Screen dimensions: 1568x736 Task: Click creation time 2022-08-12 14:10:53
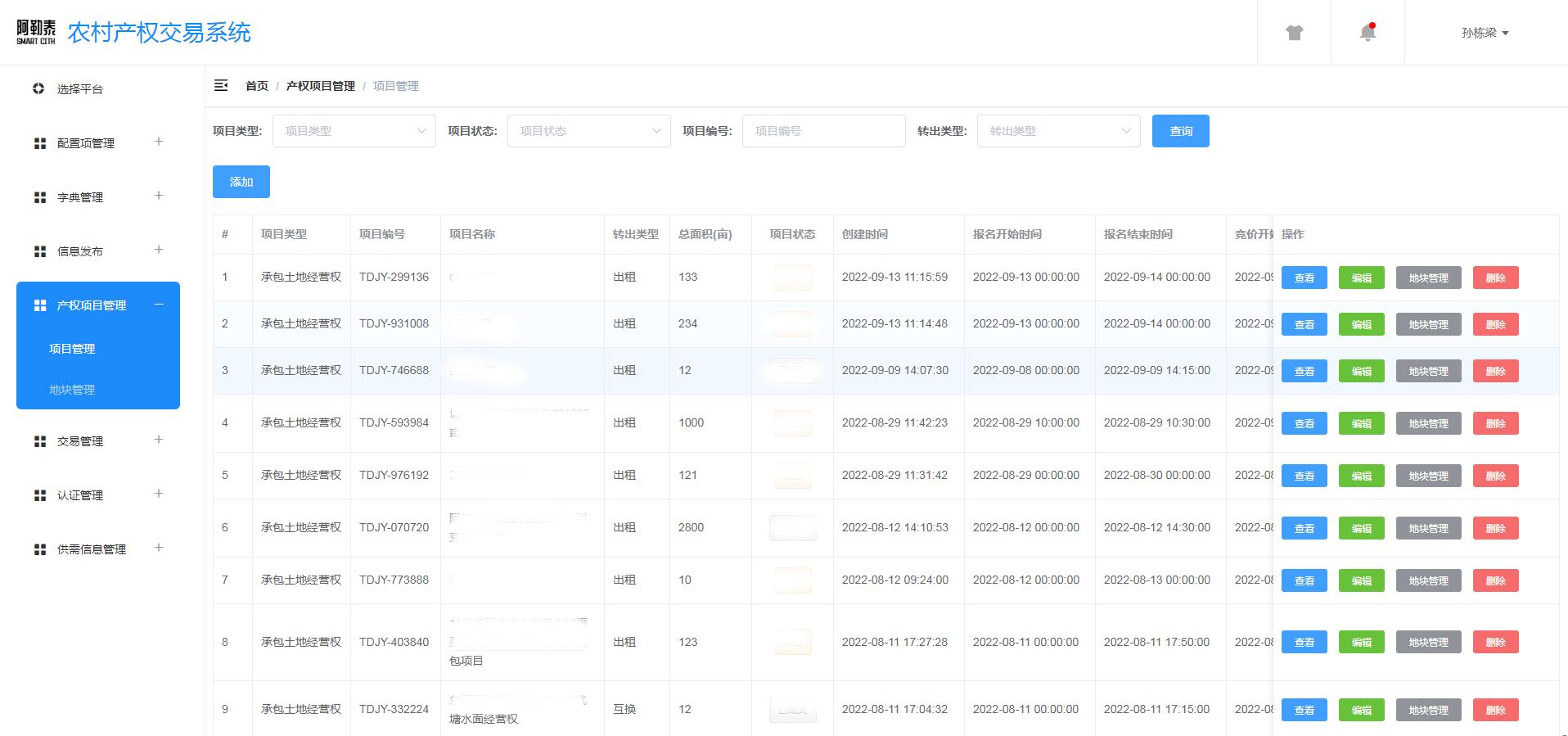pos(895,527)
